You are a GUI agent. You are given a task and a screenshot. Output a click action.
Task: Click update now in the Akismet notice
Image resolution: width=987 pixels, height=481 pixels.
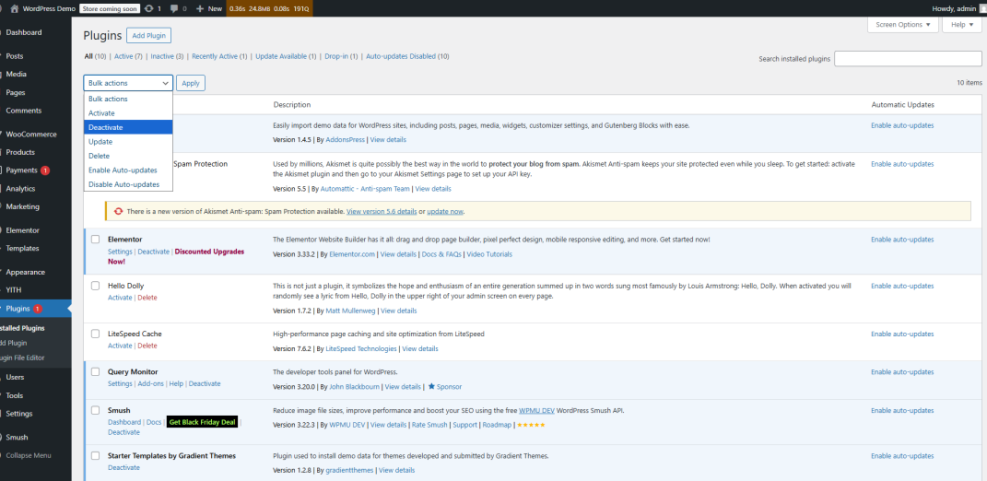(445, 212)
